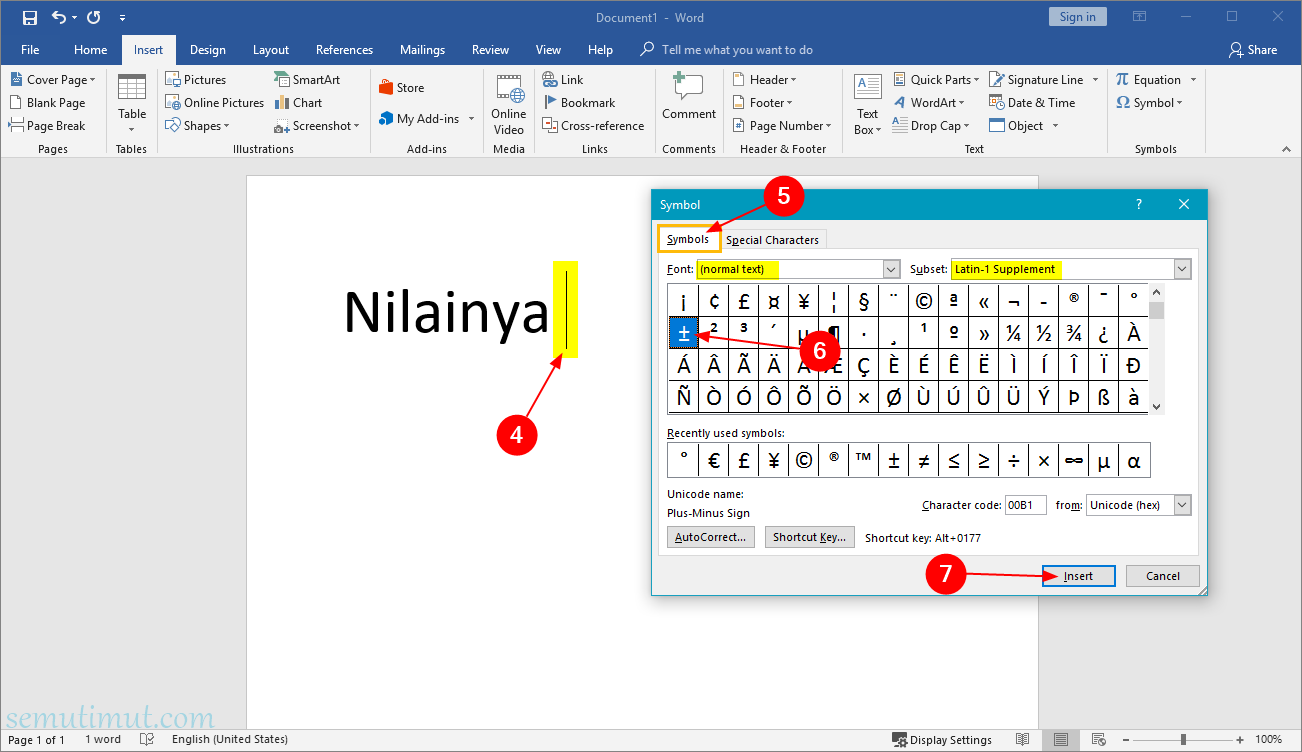This screenshot has height=752, width=1302.
Task: Click the Shortcut Key button
Action: [x=809, y=537]
